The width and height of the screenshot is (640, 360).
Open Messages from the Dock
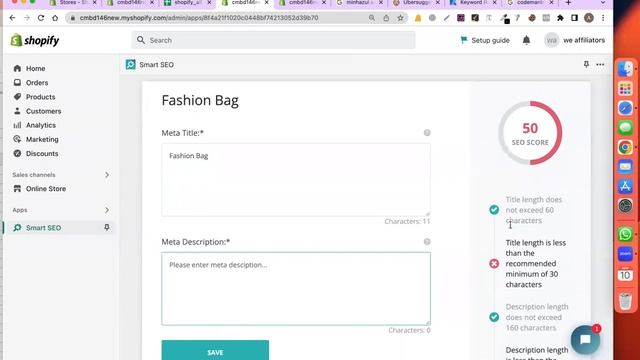point(625,128)
